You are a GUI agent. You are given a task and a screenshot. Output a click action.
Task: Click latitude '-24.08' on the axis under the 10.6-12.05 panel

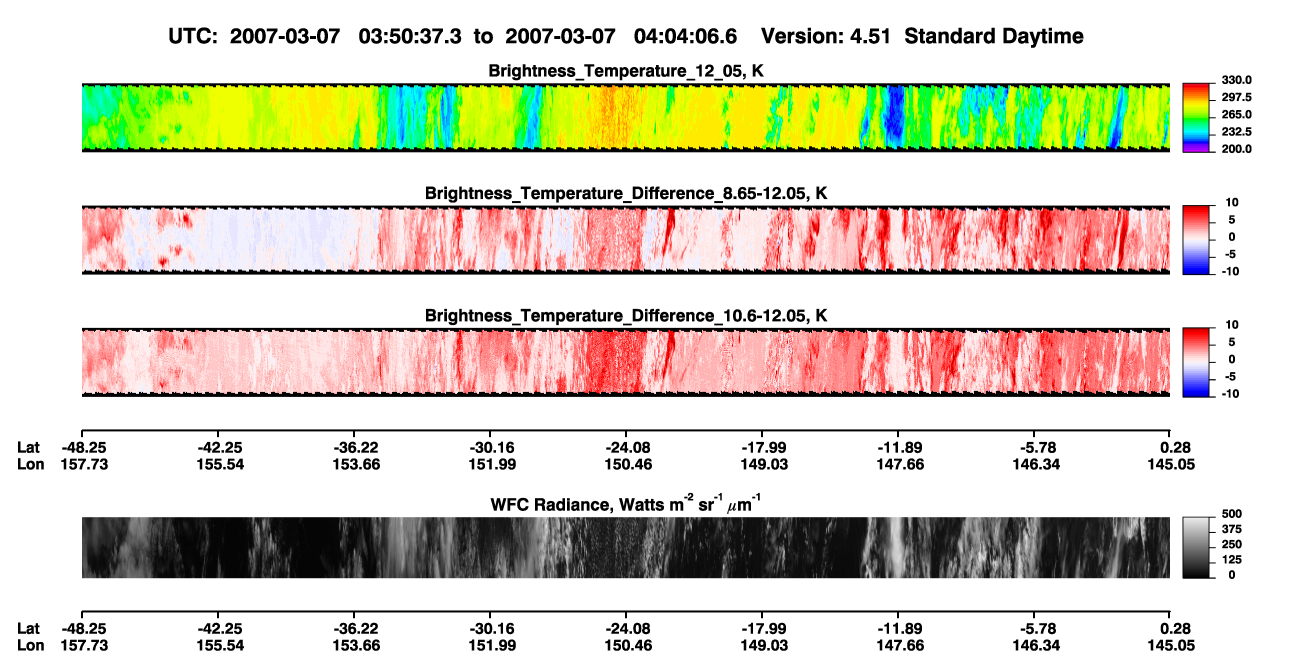[x=626, y=448]
